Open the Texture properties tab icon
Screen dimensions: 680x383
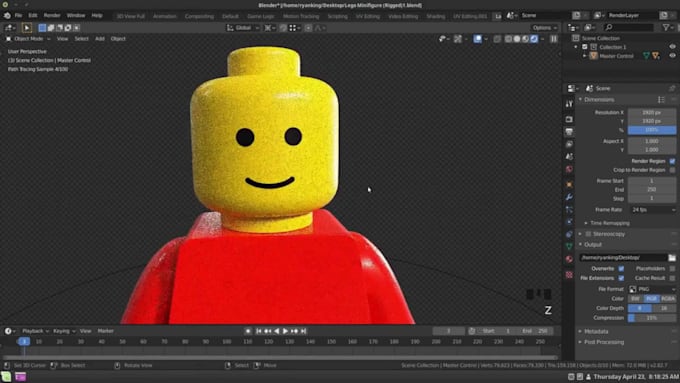coord(569,275)
